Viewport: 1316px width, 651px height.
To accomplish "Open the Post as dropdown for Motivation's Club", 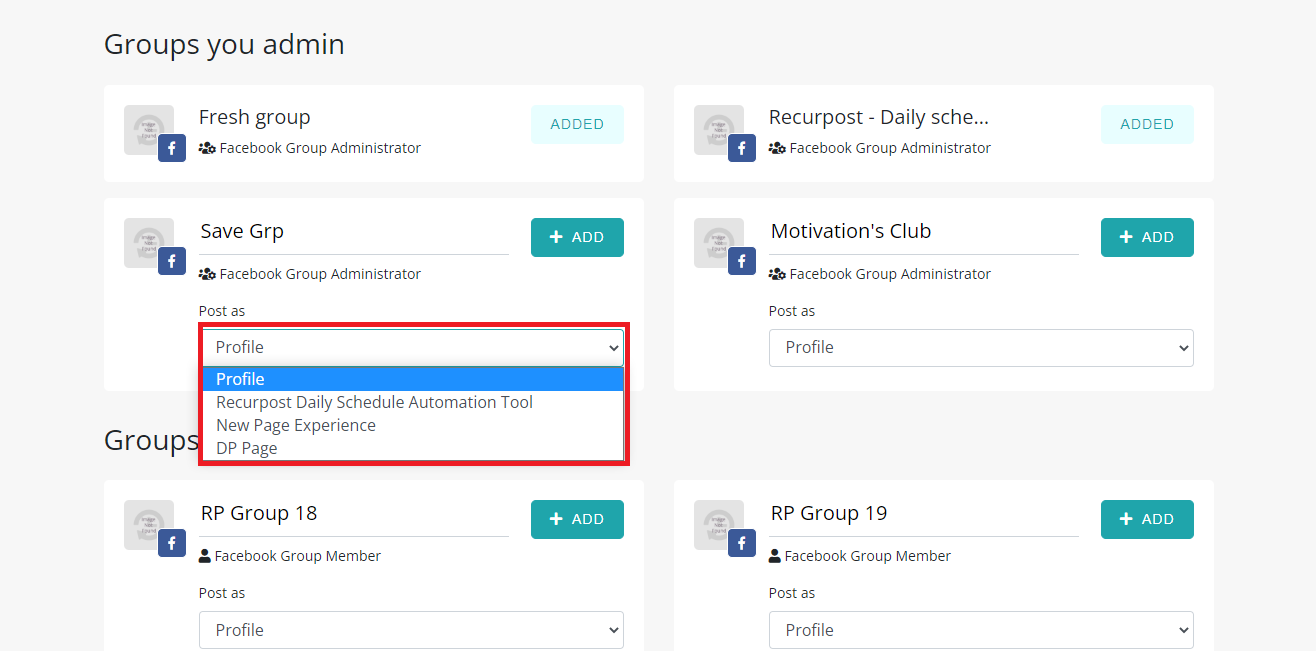I will coord(980,347).
